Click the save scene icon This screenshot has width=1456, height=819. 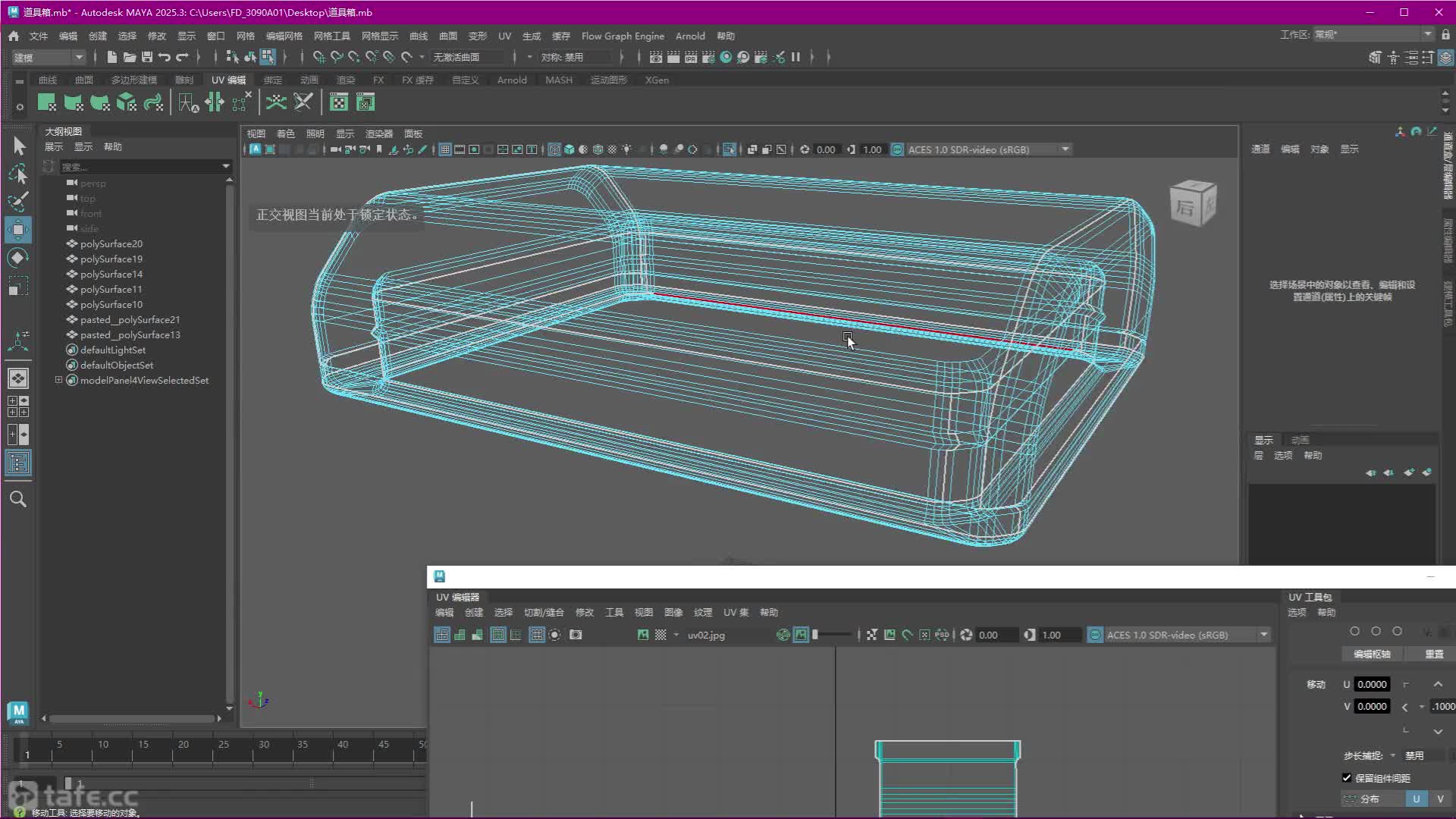coord(147,57)
